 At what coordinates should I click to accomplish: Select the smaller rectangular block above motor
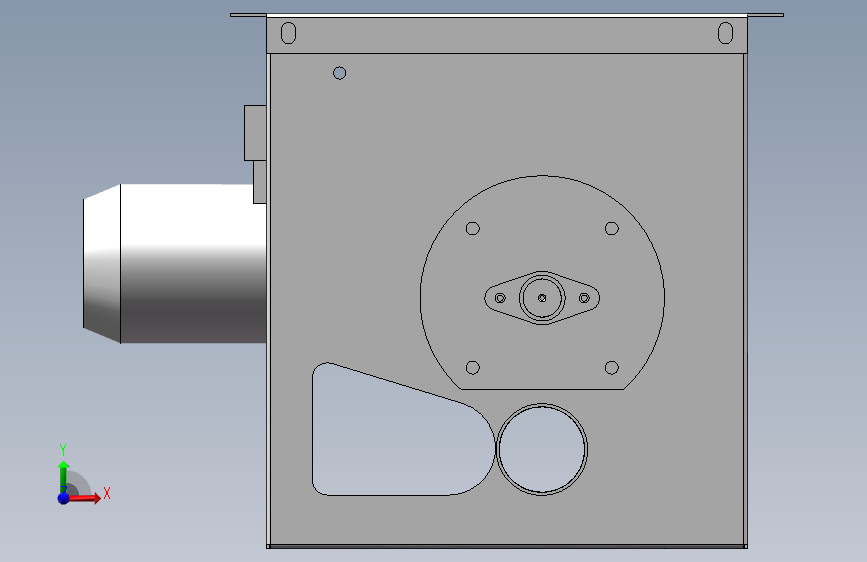pos(260,182)
